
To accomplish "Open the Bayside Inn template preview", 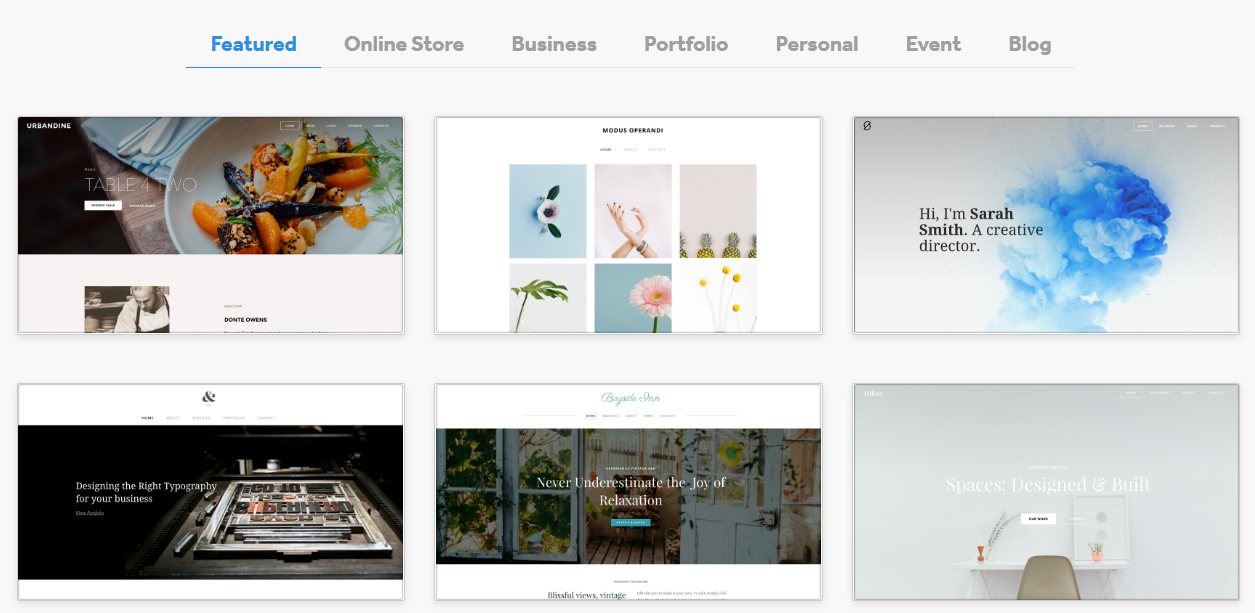I will 628,492.
